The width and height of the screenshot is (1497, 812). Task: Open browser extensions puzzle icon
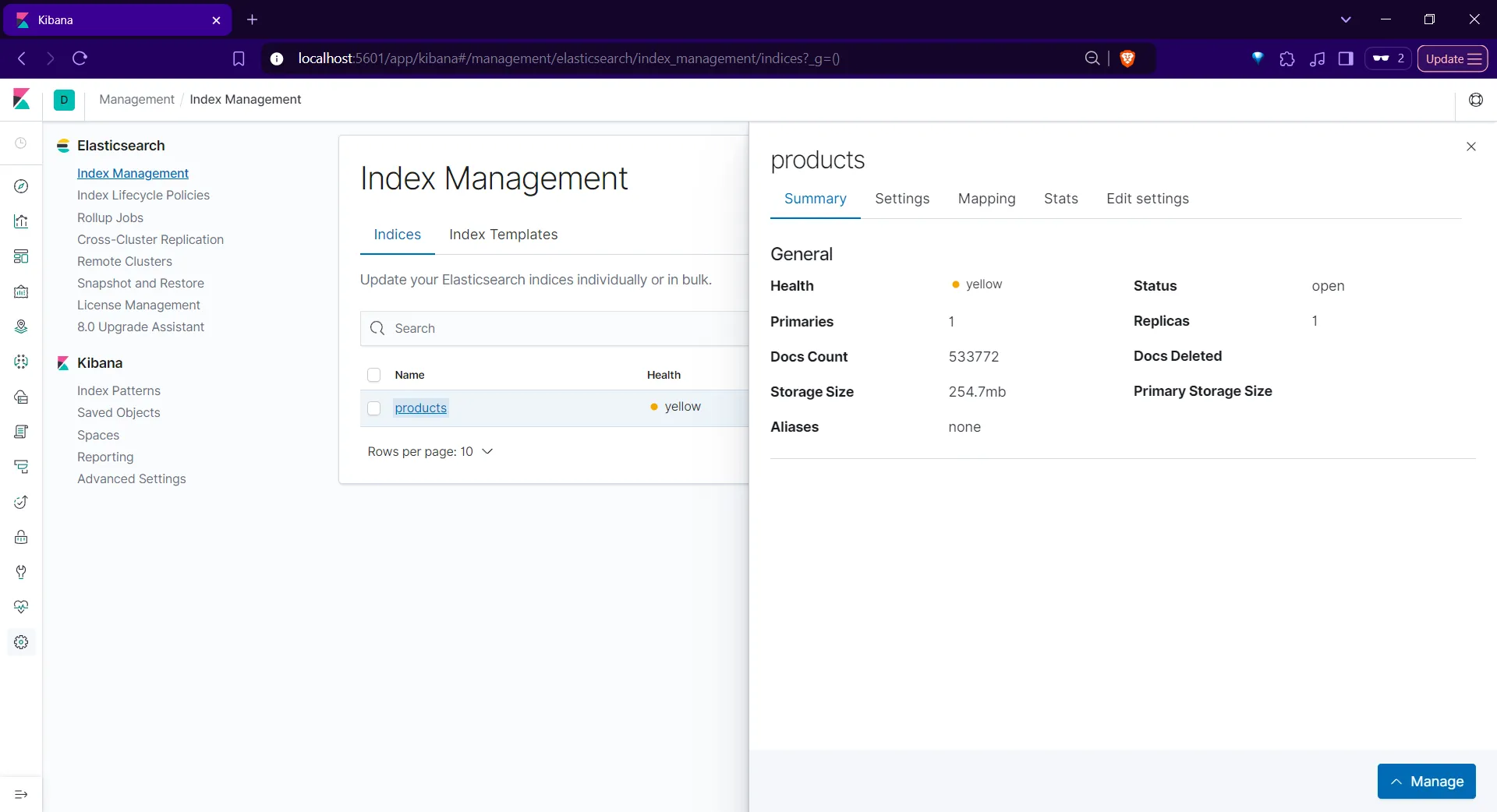(x=1287, y=58)
